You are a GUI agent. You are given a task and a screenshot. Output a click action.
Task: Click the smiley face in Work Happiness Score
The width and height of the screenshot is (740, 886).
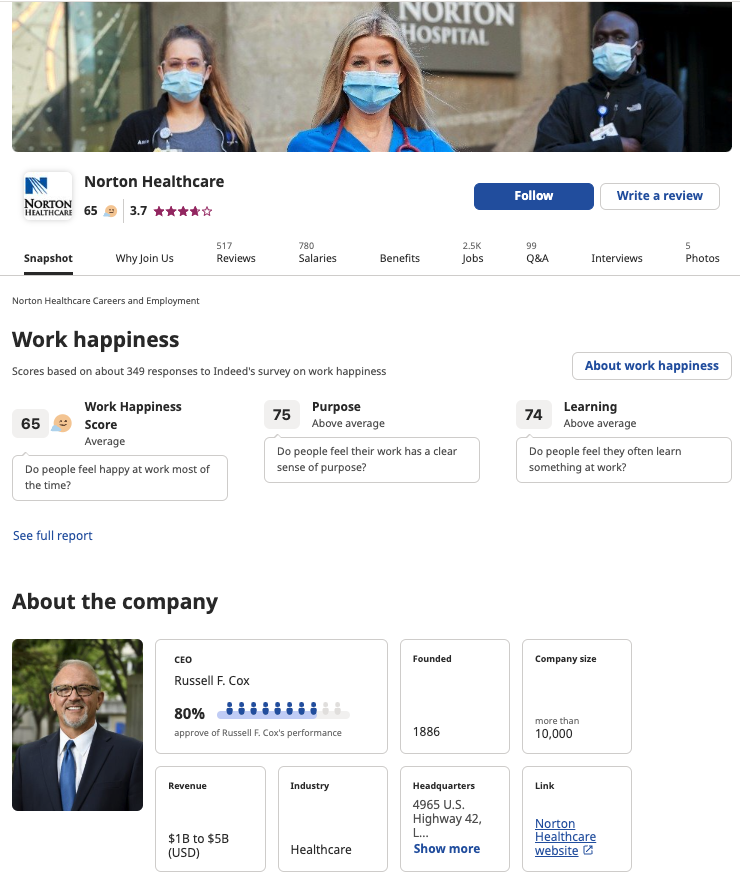[x=62, y=423]
